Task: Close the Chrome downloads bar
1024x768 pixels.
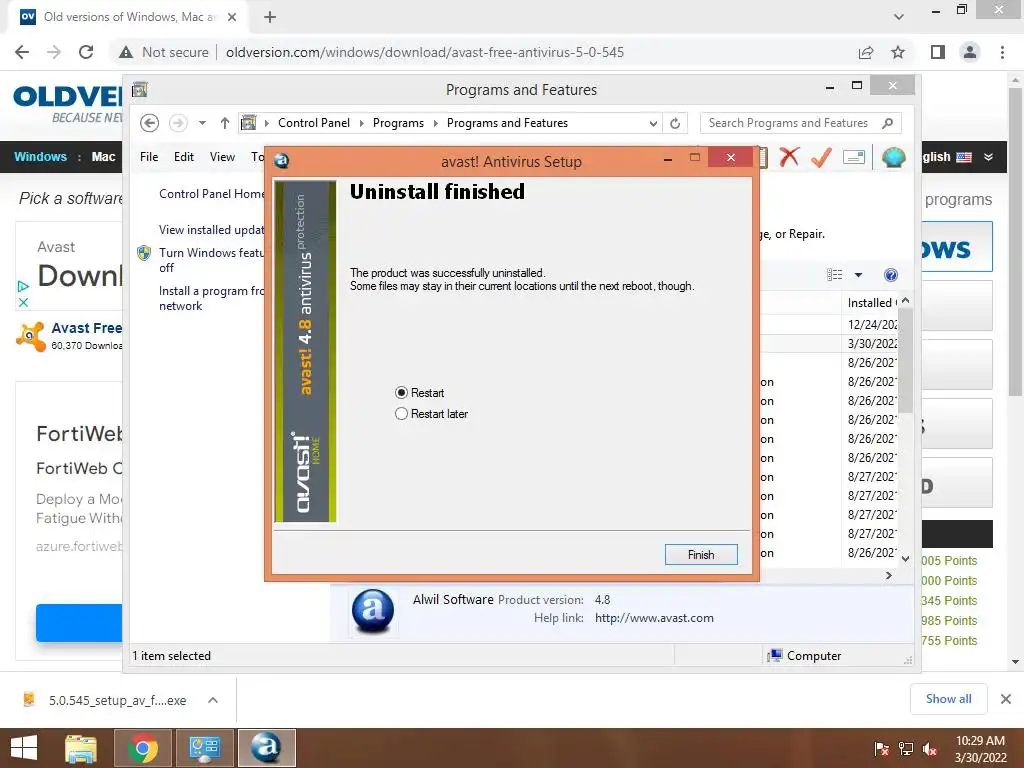Action: (x=1006, y=699)
